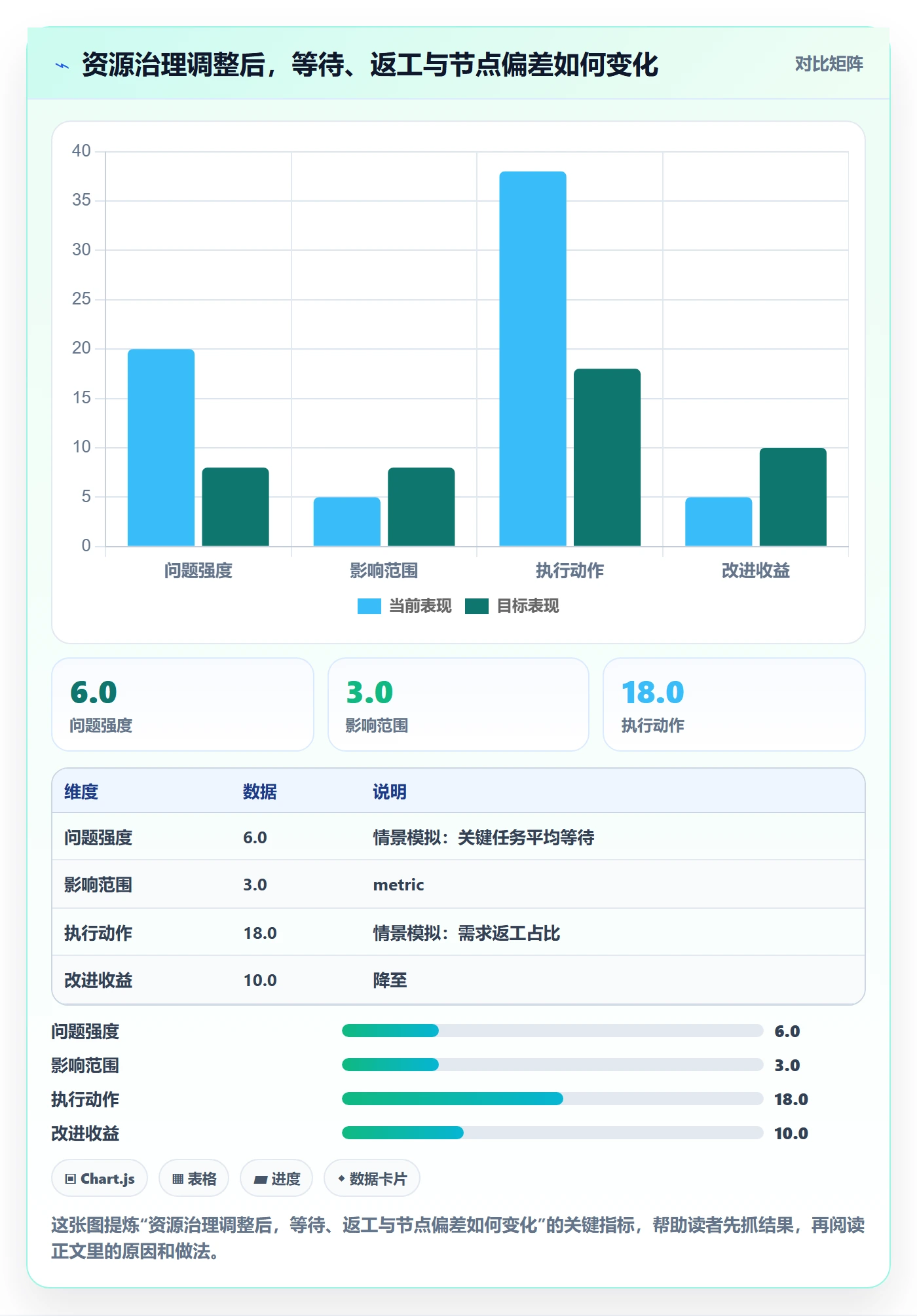This screenshot has width=917, height=1316.
Task: Click the 影响范围 label on the chart x-axis
Action: (384, 571)
